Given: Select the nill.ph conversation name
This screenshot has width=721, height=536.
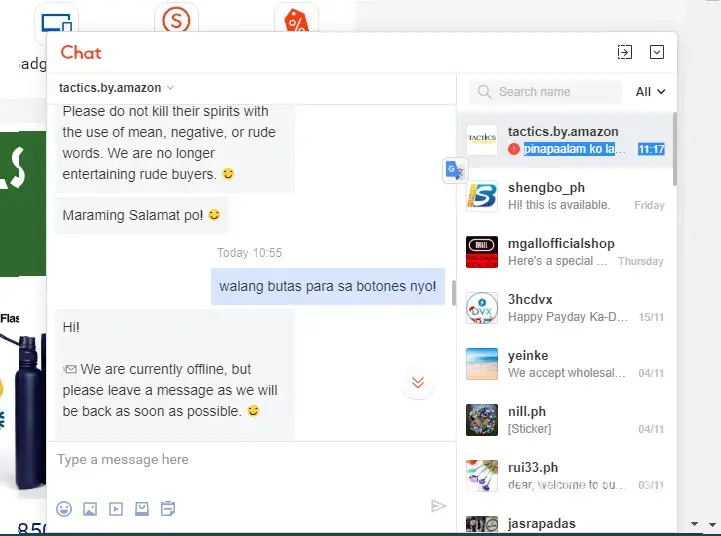Looking at the screenshot, I should (x=526, y=411).
